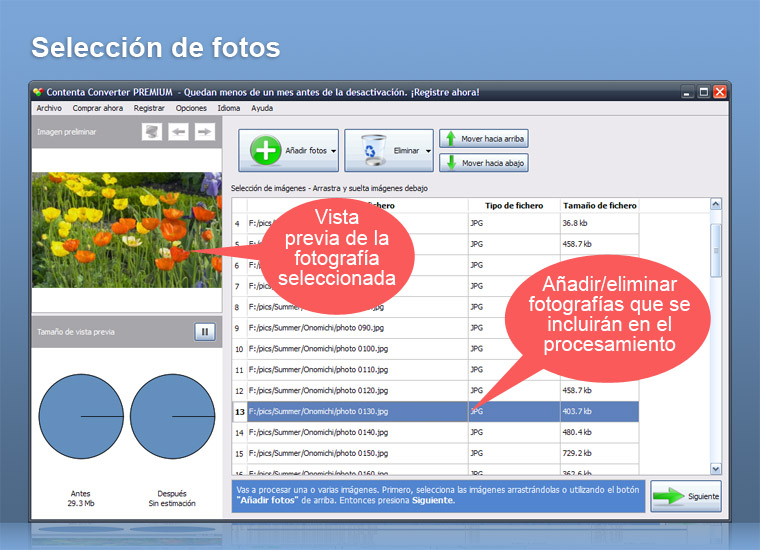
Task: Click the Tamaño de fichero column header
Action: (x=600, y=205)
